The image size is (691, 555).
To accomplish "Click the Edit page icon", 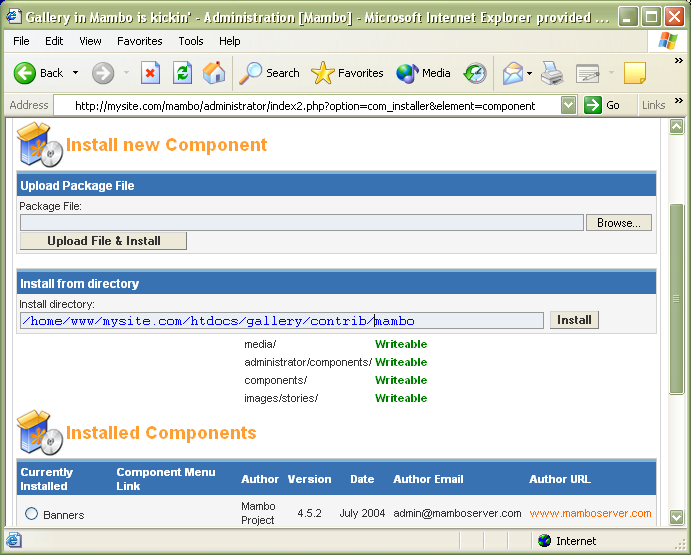I will 588,73.
